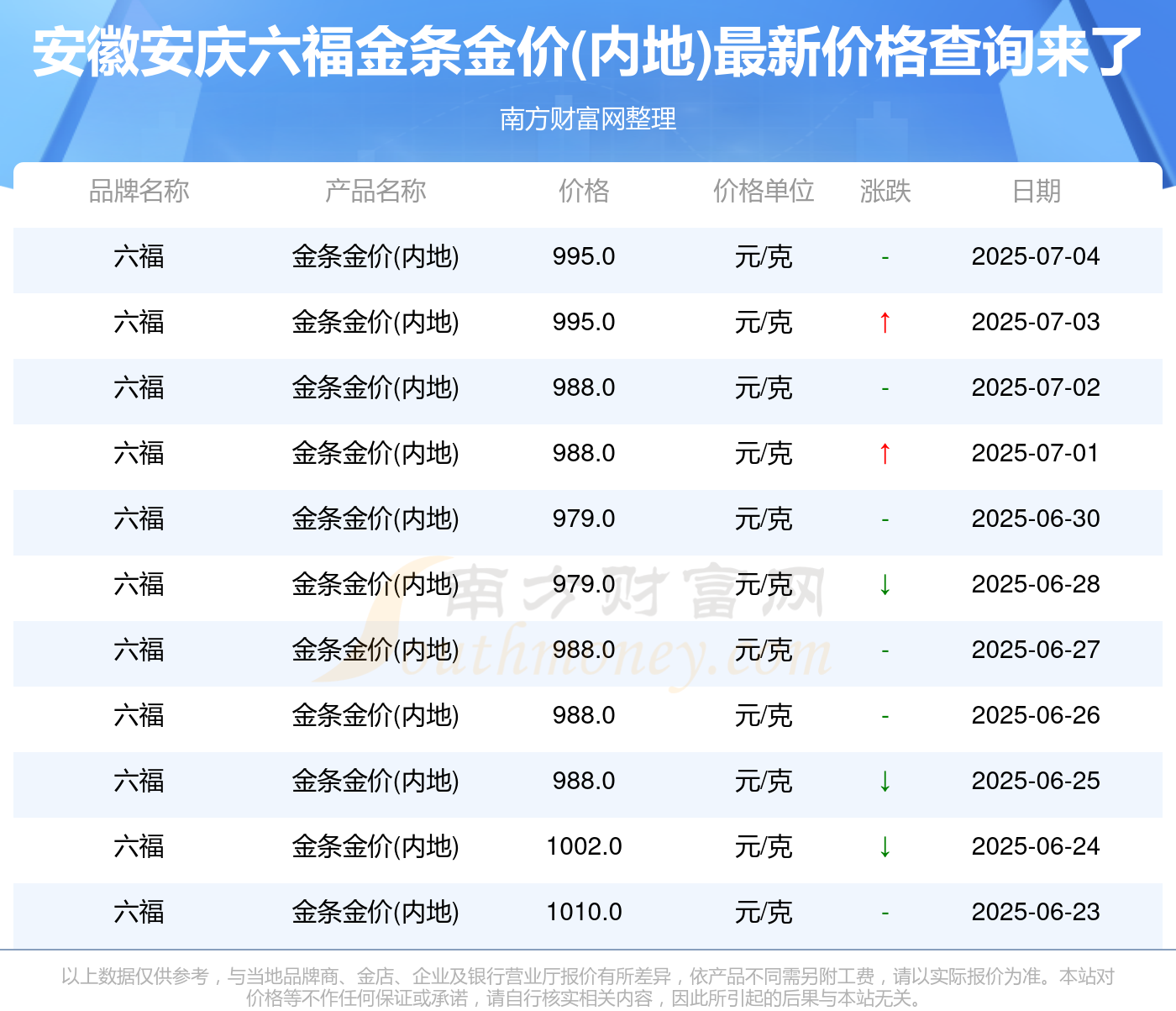Click price 988.0 in the 2025-06-27 row

tap(584, 650)
